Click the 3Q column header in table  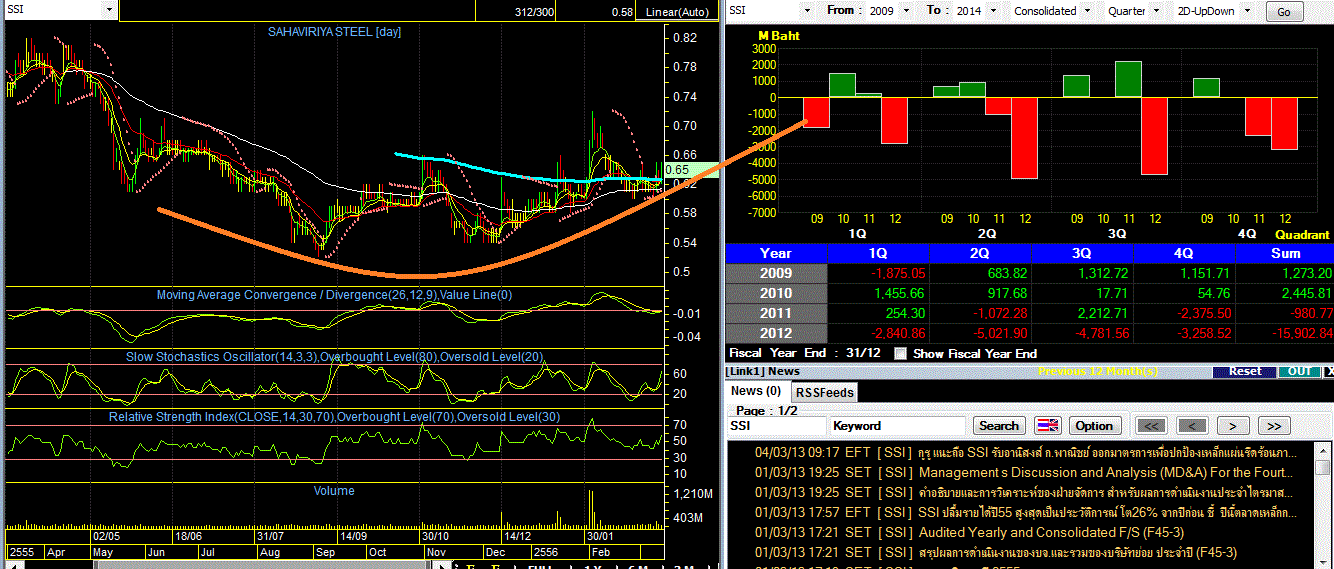pyautogui.click(x=1082, y=253)
